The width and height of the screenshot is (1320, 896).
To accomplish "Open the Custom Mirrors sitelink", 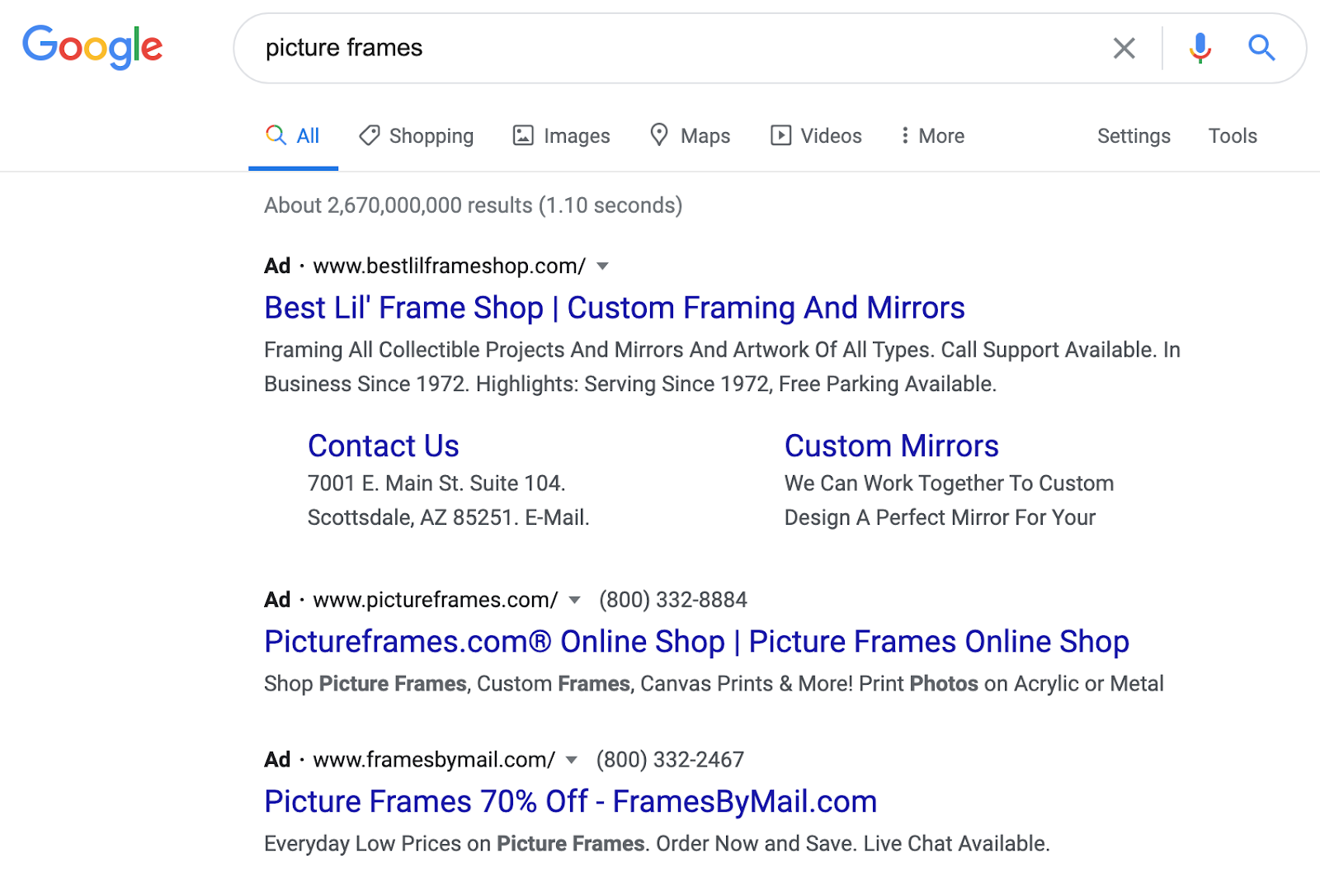I will point(892,446).
